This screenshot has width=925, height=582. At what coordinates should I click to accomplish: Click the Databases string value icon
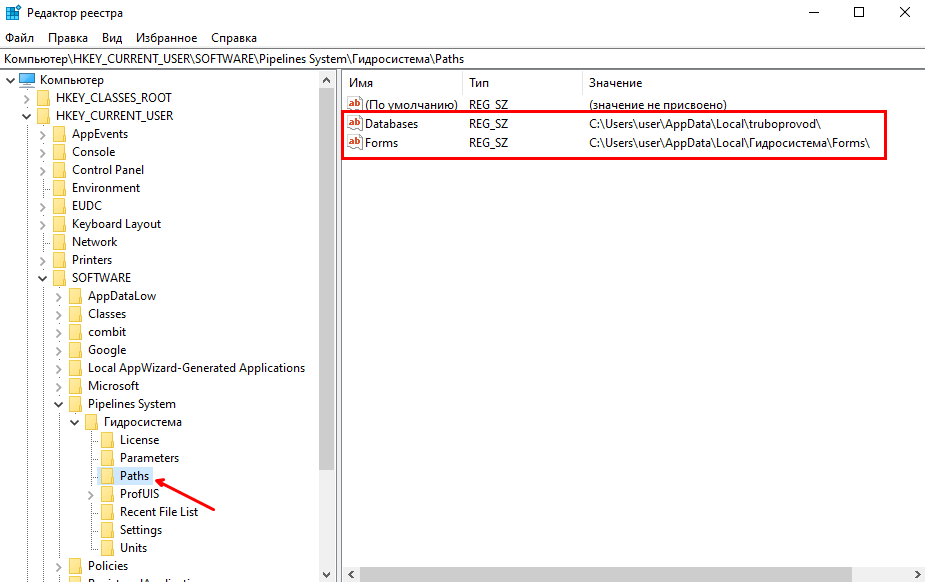354,124
